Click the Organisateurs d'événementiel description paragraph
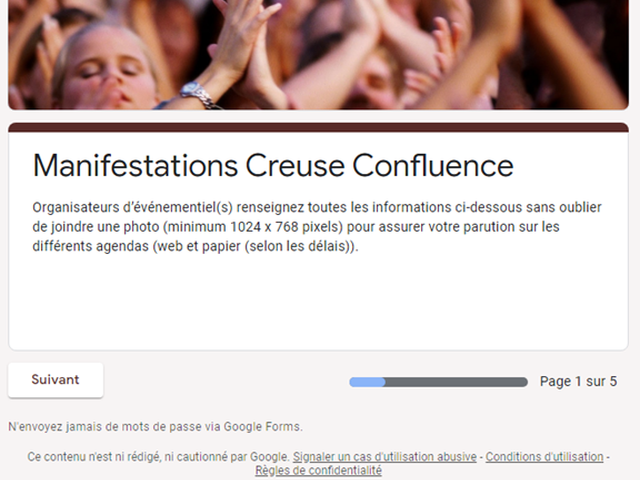This screenshot has height=480, width=640. click(x=317, y=227)
